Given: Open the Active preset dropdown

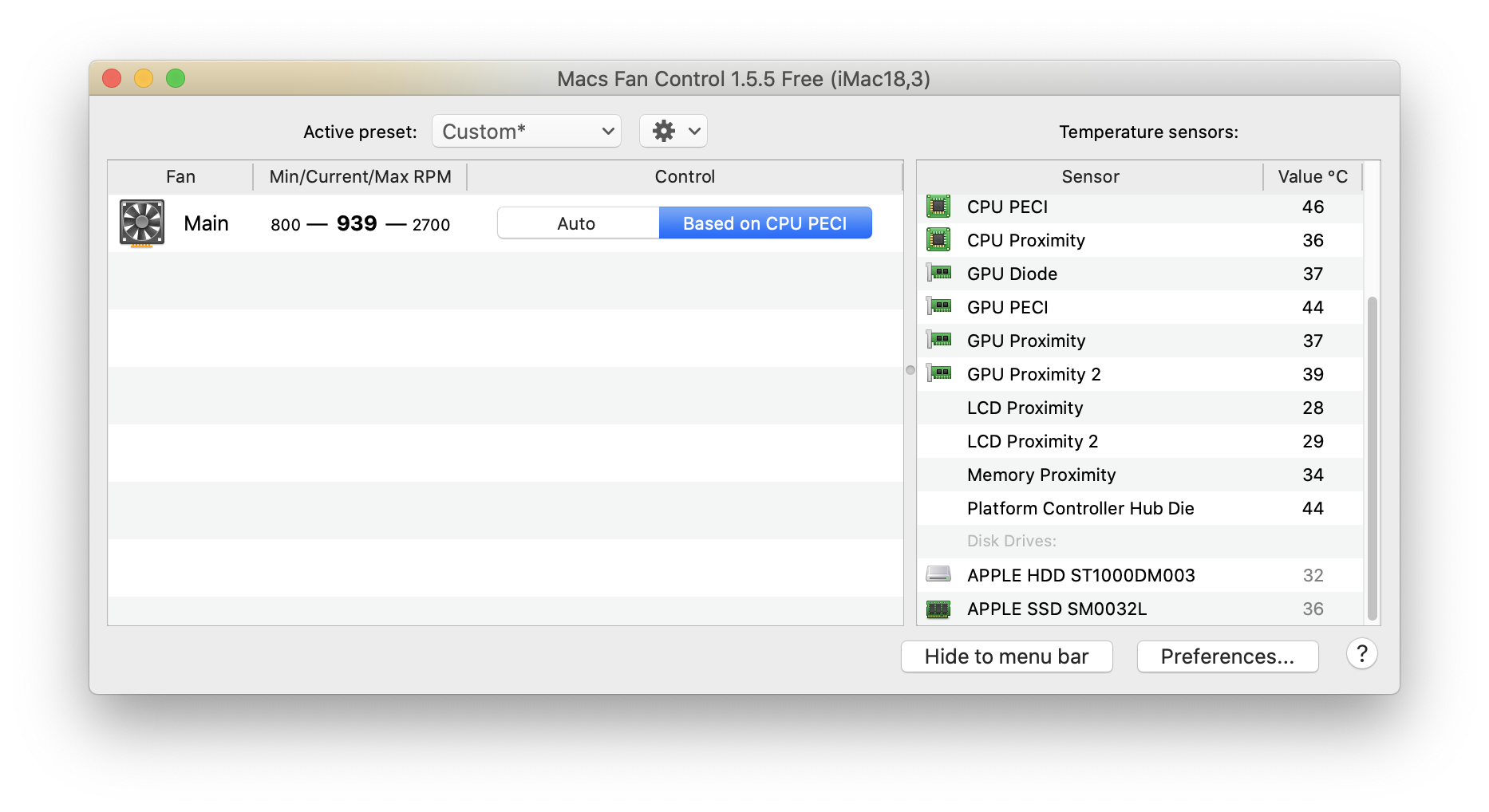Looking at the screenshot, I should (x=527, y=132).
